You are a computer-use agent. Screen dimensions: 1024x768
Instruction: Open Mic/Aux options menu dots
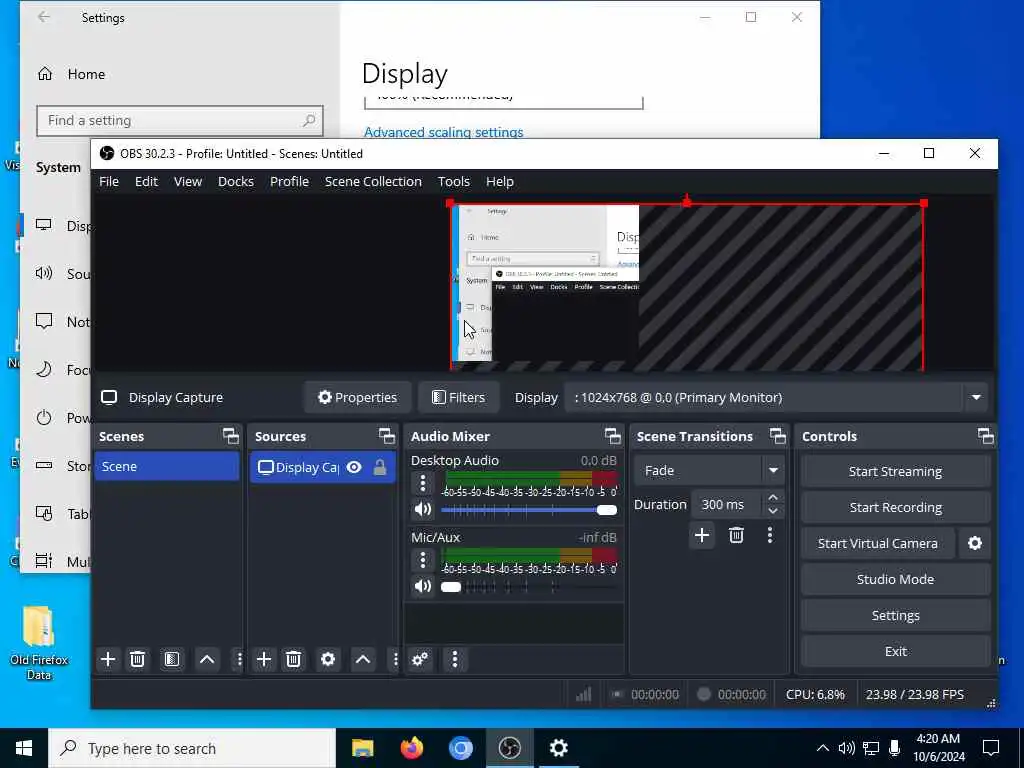click(423, 560)
